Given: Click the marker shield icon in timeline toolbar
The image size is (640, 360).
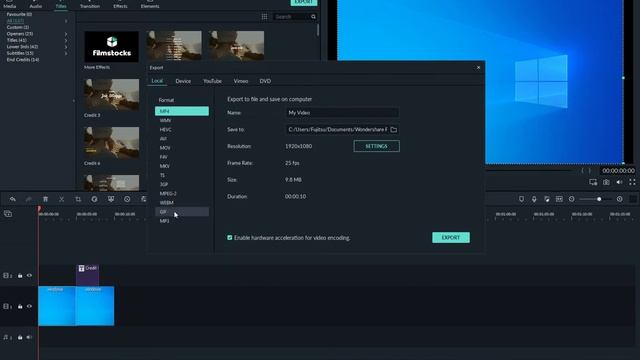Looking at the screenshot, I should [521, 199].
